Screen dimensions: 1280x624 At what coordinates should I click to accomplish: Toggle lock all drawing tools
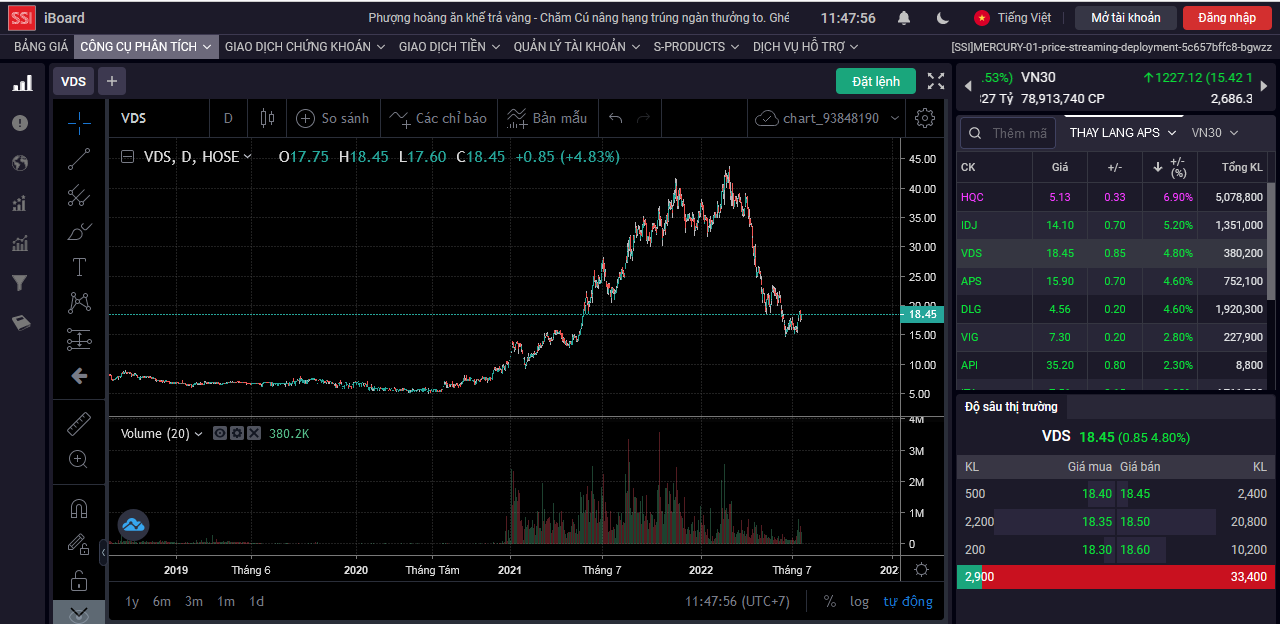tap(79, 580)
